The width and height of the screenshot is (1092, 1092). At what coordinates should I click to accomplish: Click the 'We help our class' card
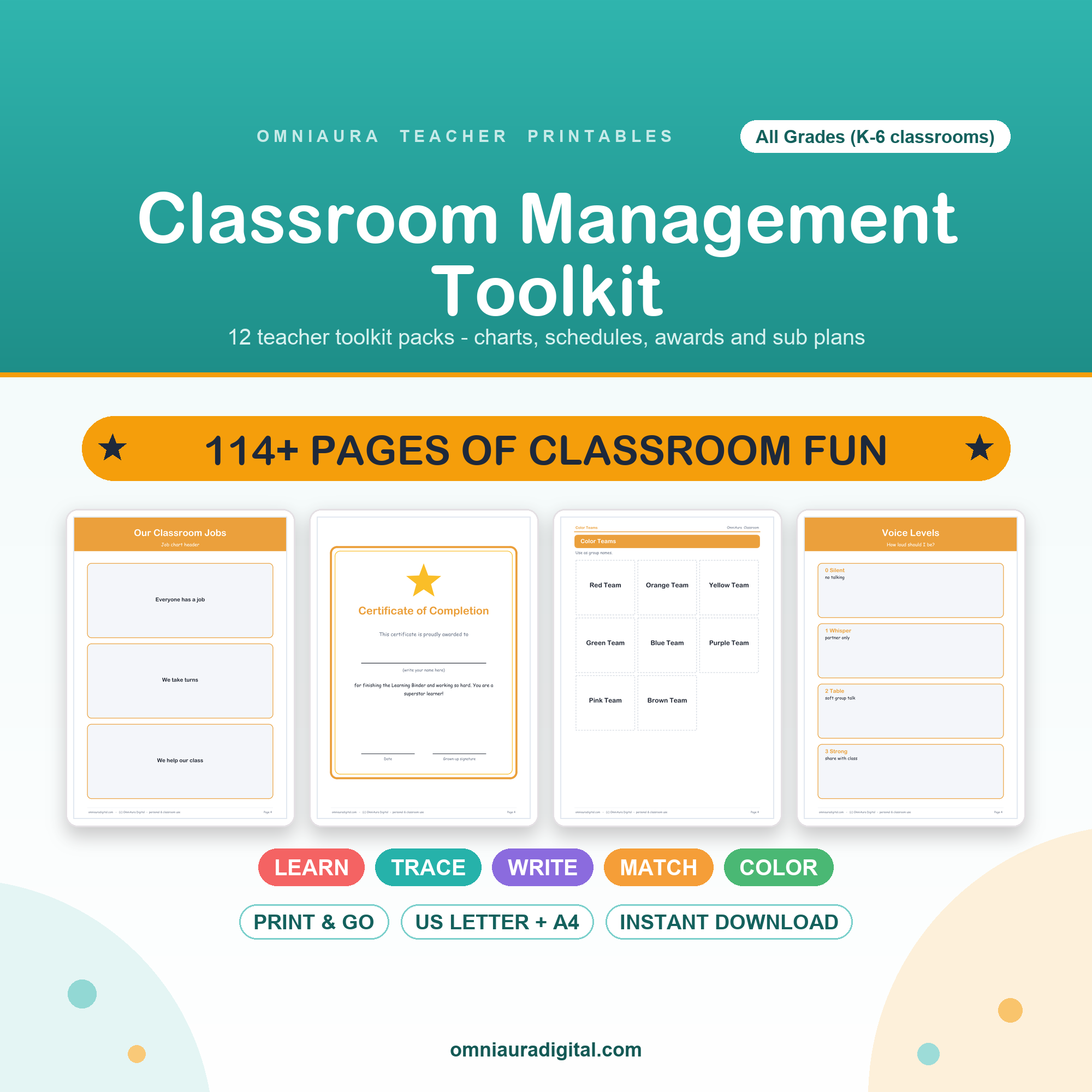click(180, 761)
